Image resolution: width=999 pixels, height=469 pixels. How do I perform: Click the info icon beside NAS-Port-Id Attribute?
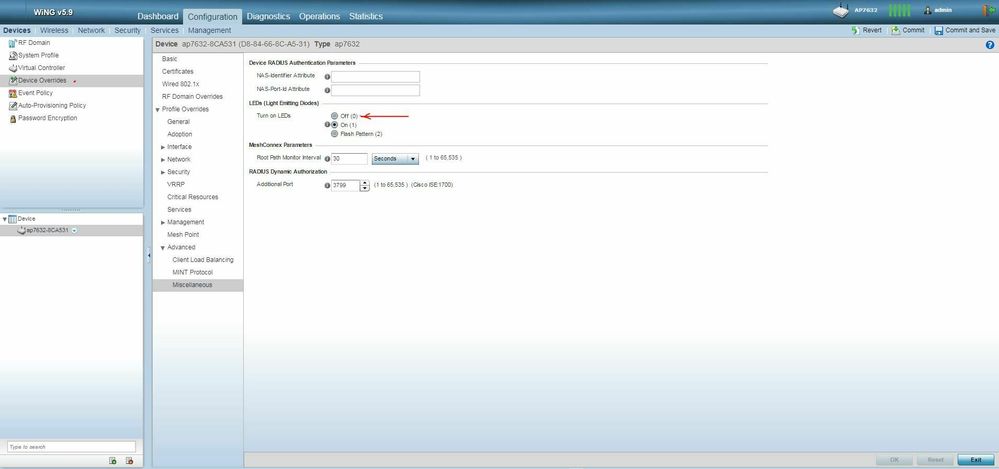pos(327,90)
